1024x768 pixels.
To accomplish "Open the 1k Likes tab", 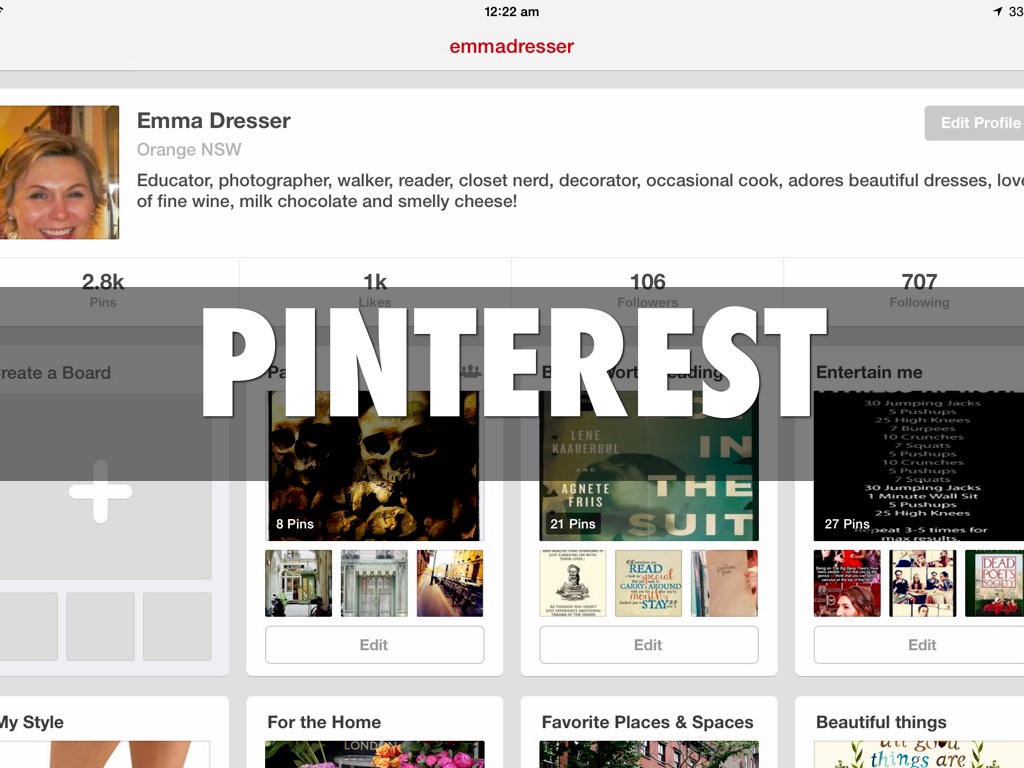I will point(375,291).
